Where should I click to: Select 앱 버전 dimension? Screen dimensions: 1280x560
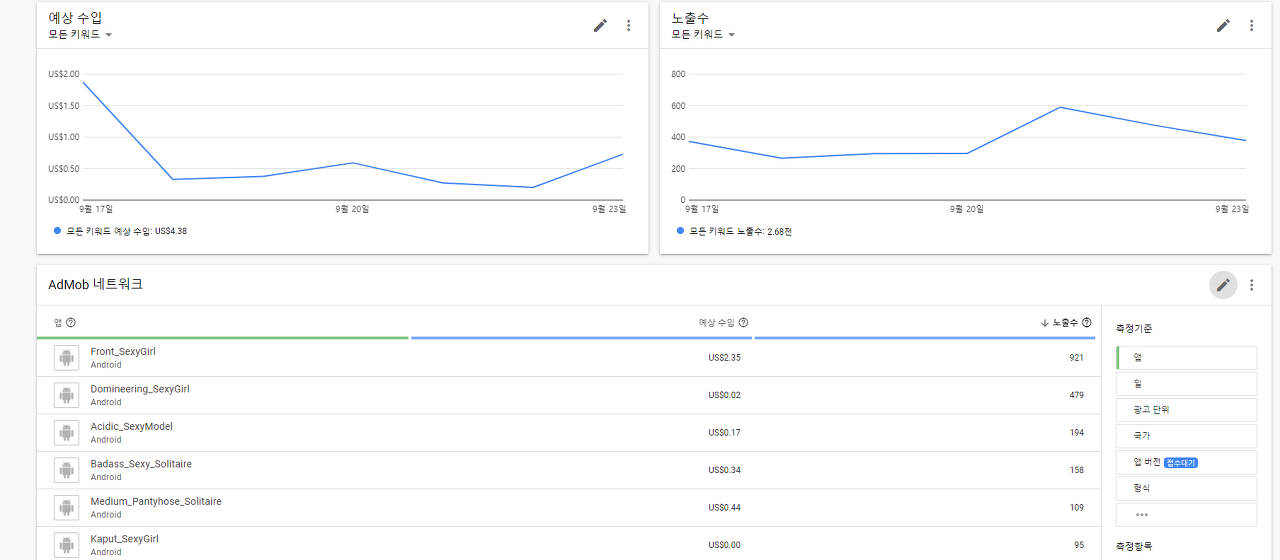click(1186, 462)
